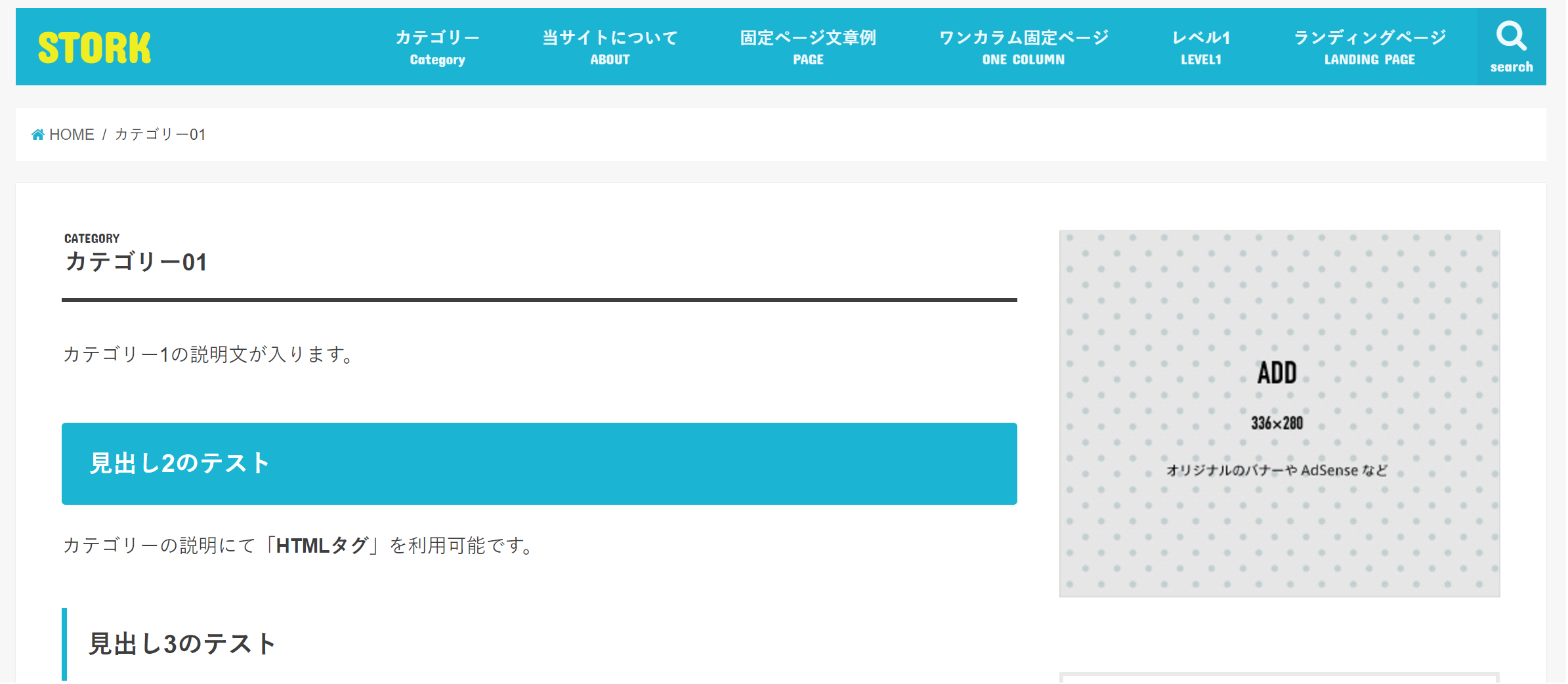1568x684 pixels.
Task: Click the STORK site logo
Action: (x=95, y=47)
